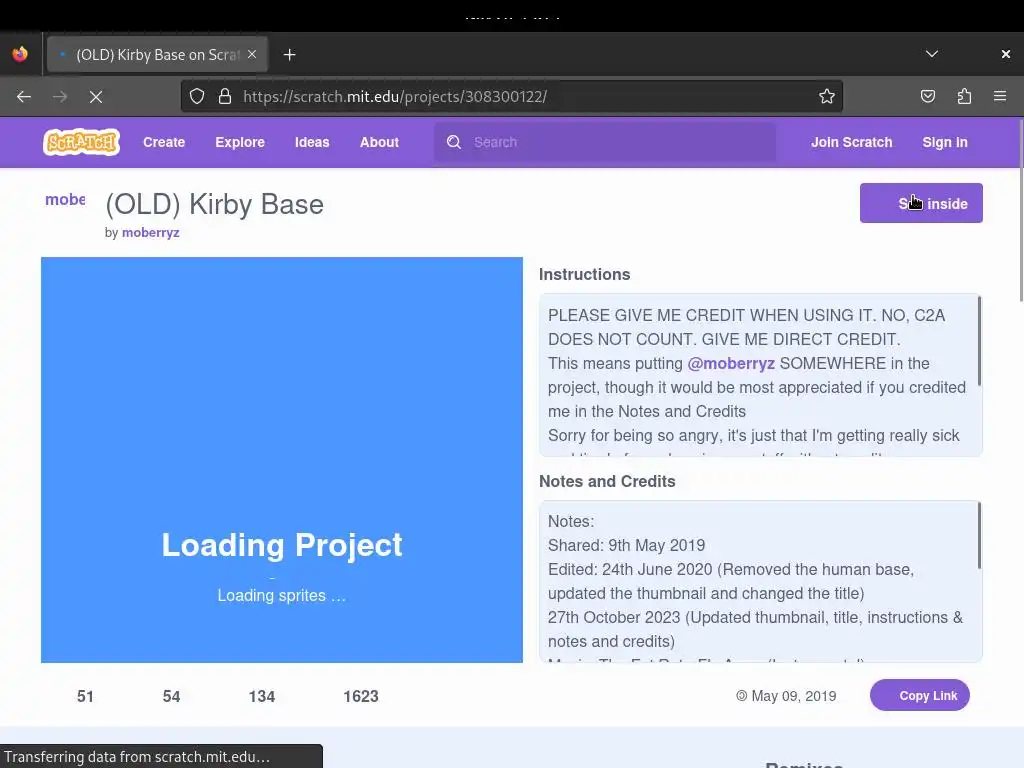Viewport: 1024px width, 768px height.
Task: Open the Ideas menu item
Action: pos(312,142)
